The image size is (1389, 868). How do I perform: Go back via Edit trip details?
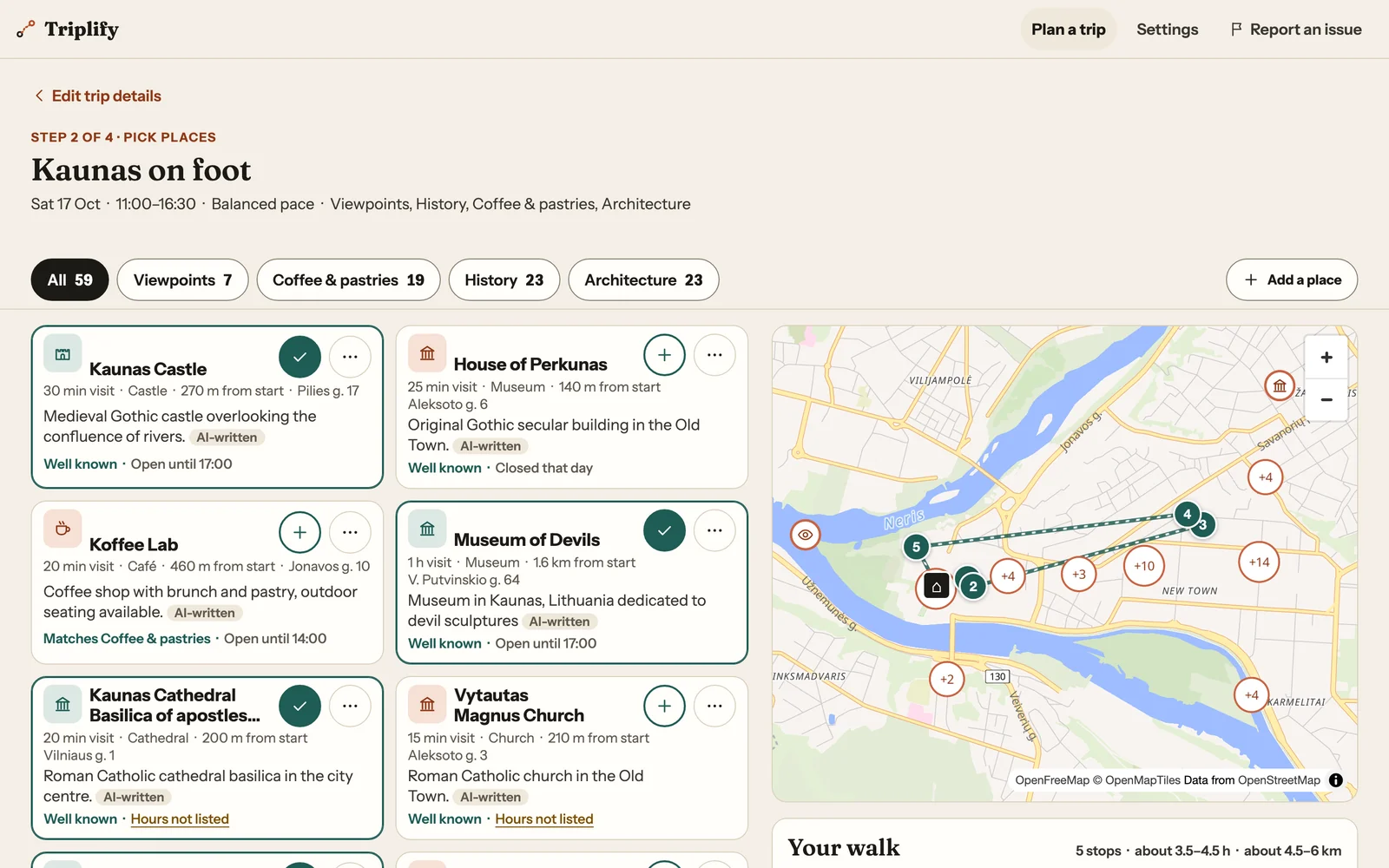(97, 95)
